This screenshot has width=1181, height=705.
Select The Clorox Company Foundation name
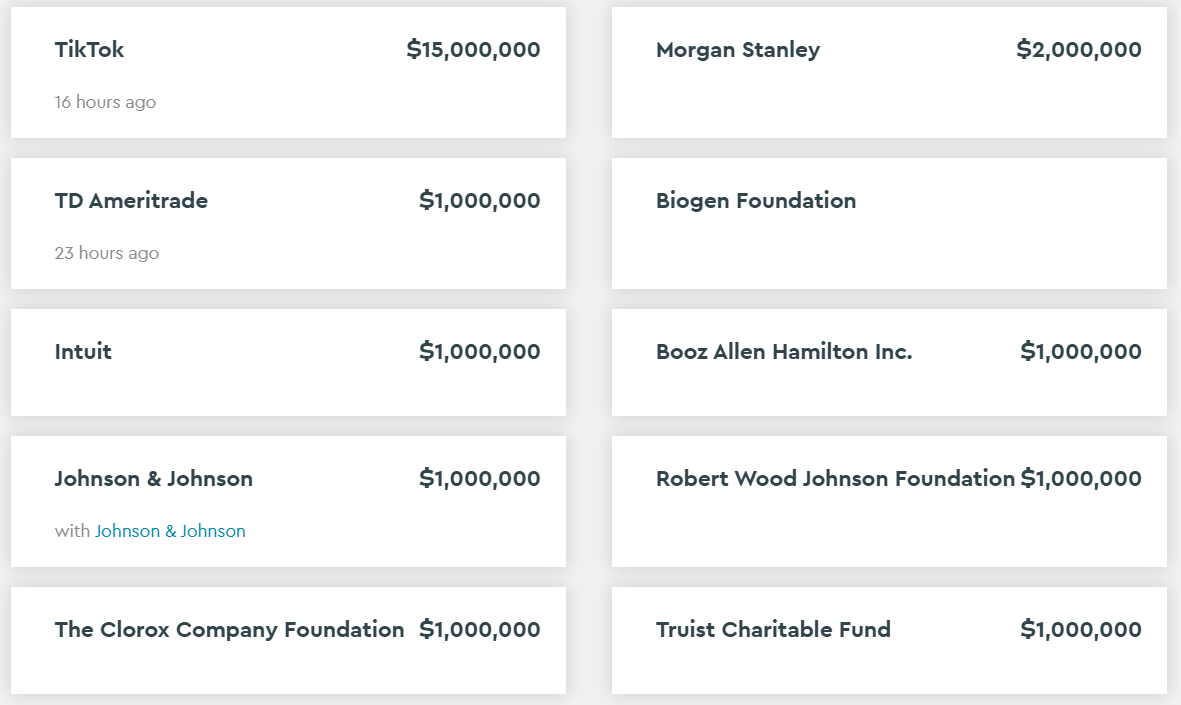pyautogui.click(x=229, y=630)
